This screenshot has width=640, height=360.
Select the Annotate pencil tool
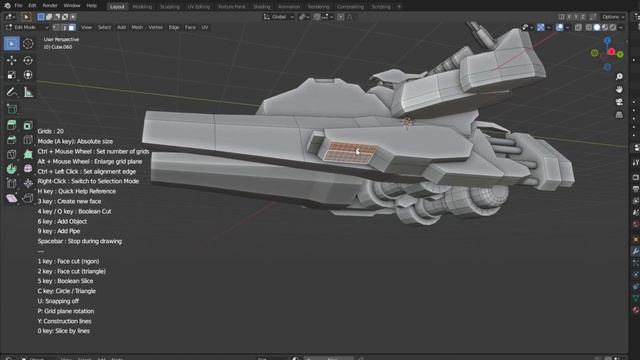11,92
